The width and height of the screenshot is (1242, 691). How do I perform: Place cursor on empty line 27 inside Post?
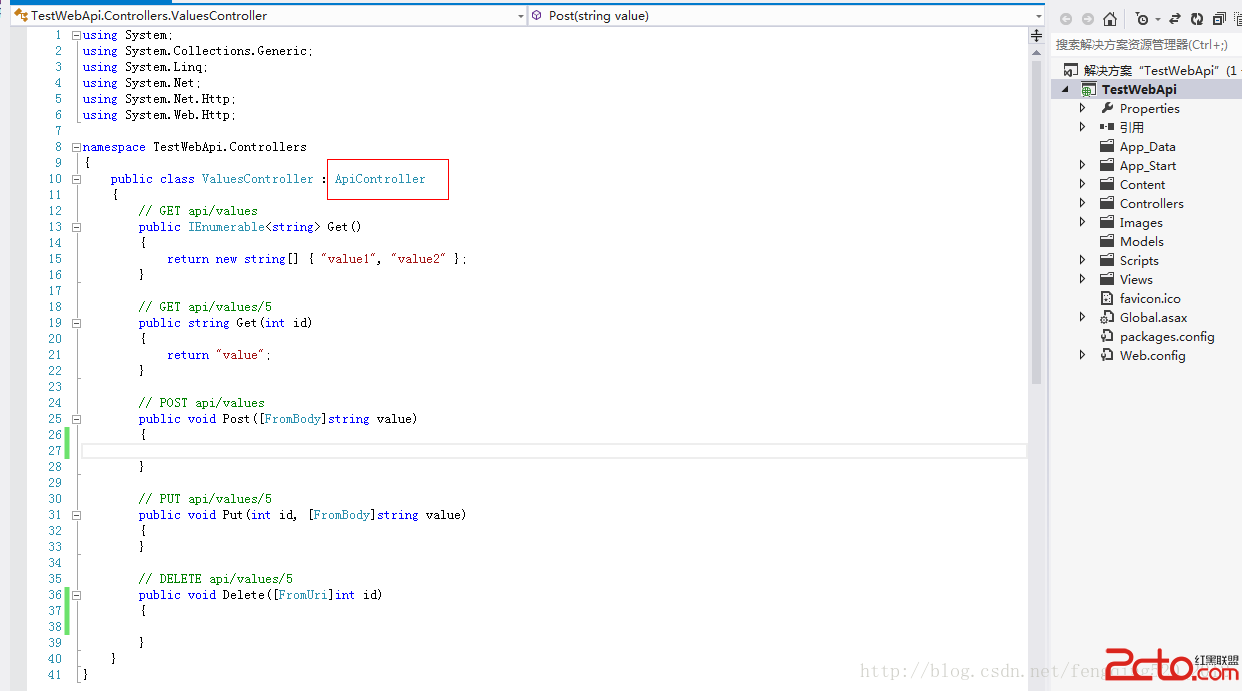tap(554, 451)
